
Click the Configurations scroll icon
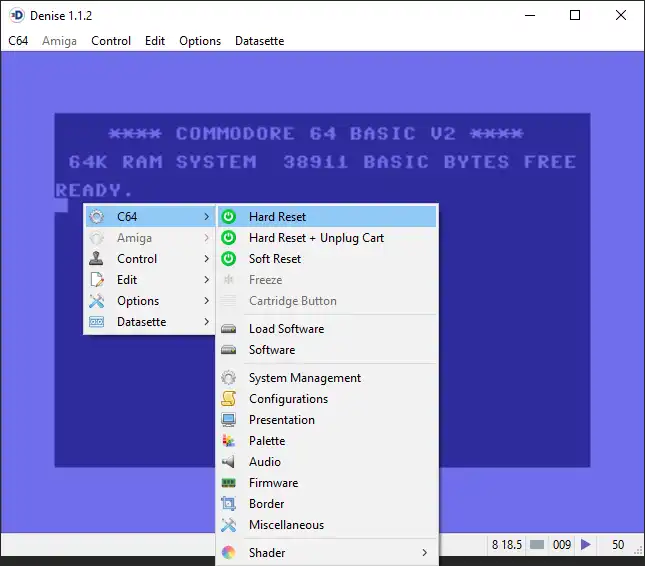pos(228,399)
